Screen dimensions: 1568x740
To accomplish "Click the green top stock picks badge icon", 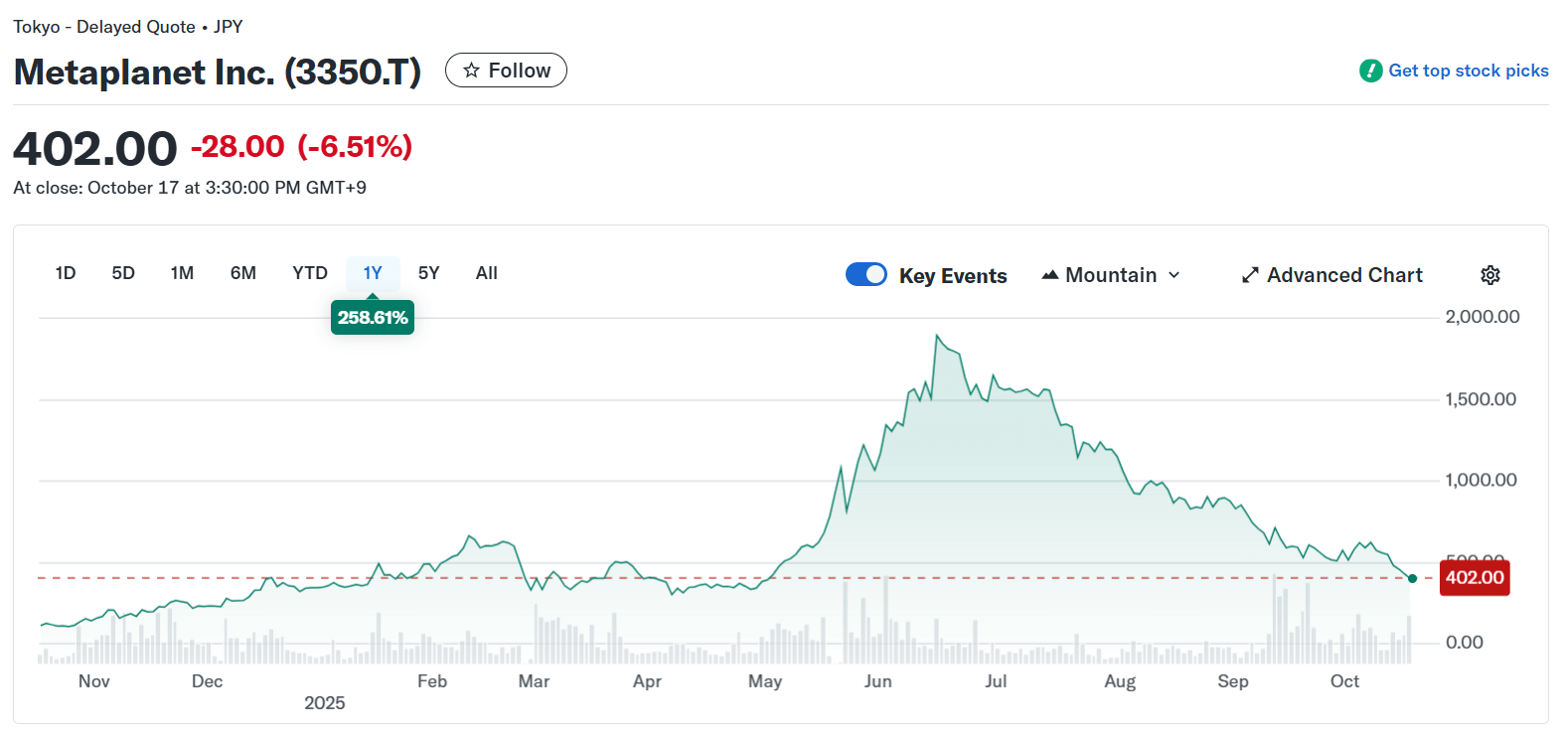I will pos(1370,71).
